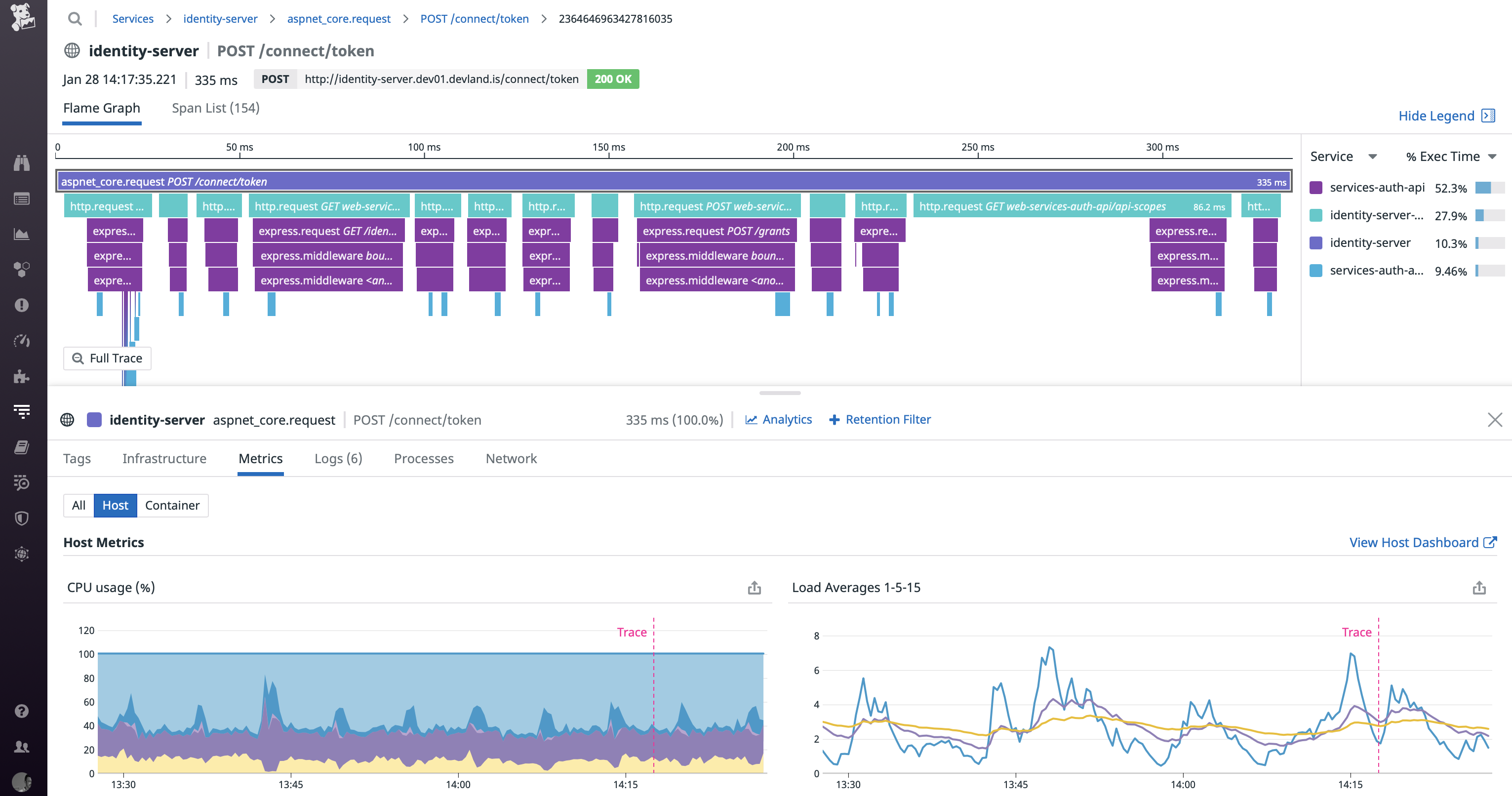The height and width of the screenshot is (796, 1512).
Task: Click the Full Trace button
Action: (108, 358)
